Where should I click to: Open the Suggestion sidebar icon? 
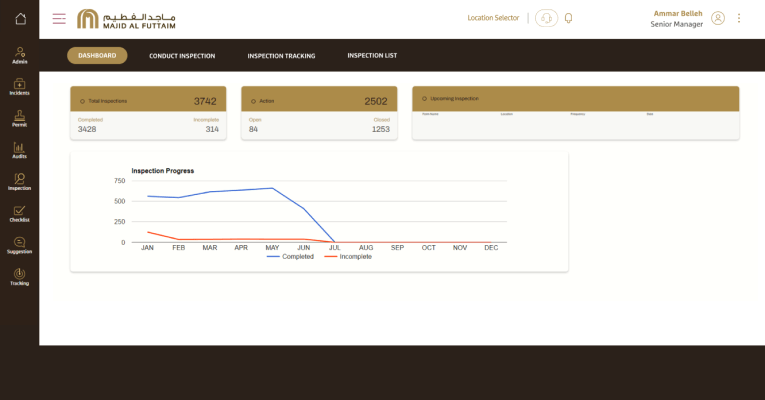(x=20, y=245)
